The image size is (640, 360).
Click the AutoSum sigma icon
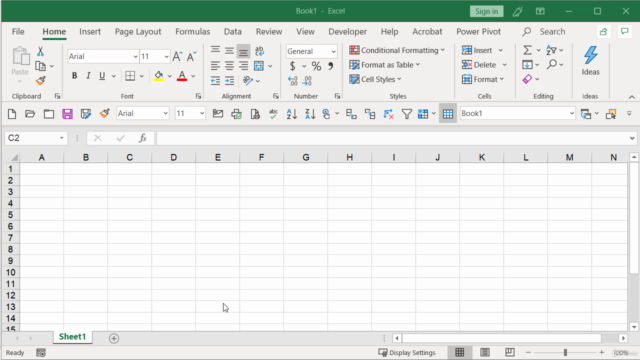point(527,50)
